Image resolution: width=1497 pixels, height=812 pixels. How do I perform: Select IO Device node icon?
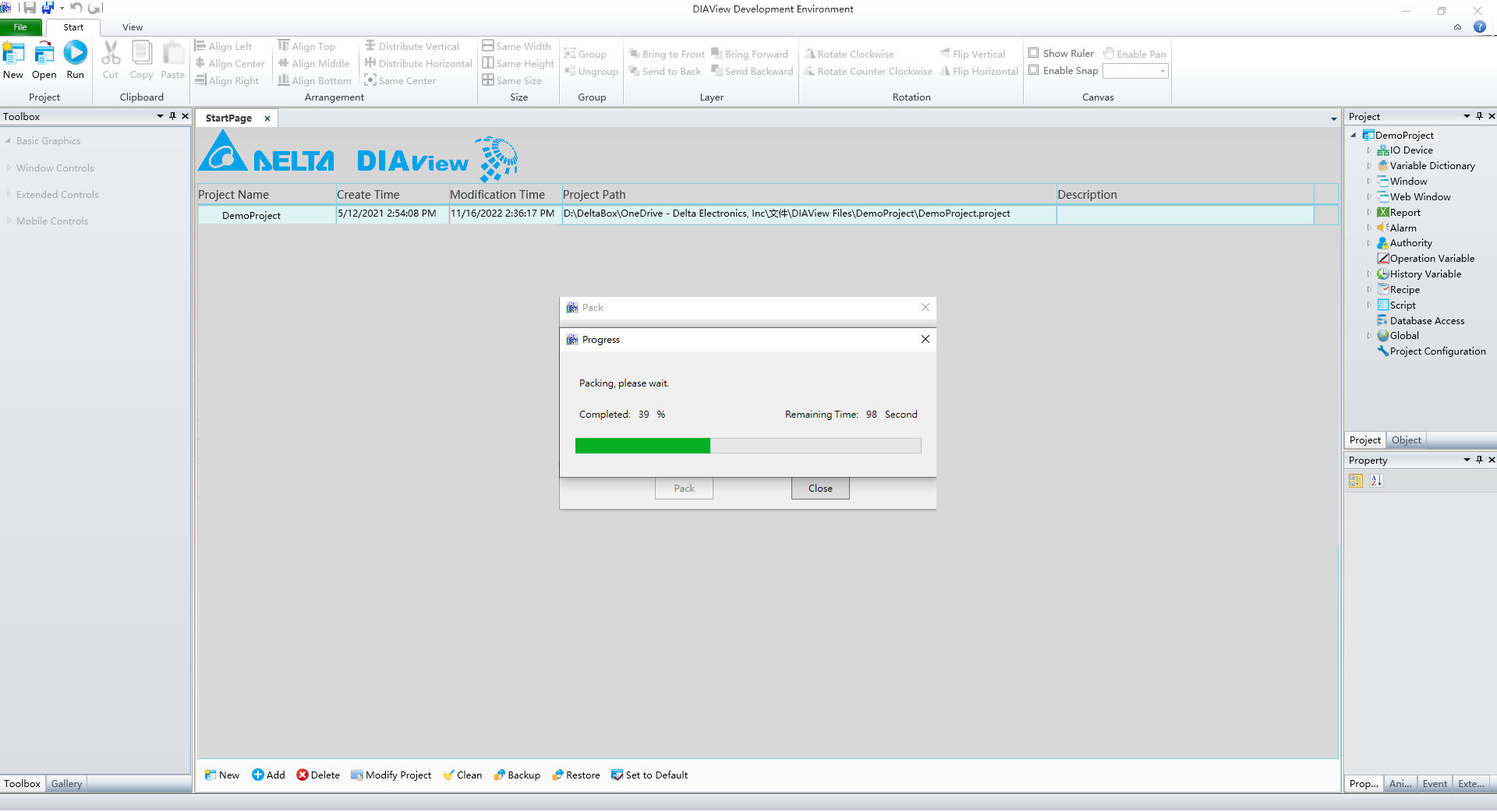(1383, 150)
